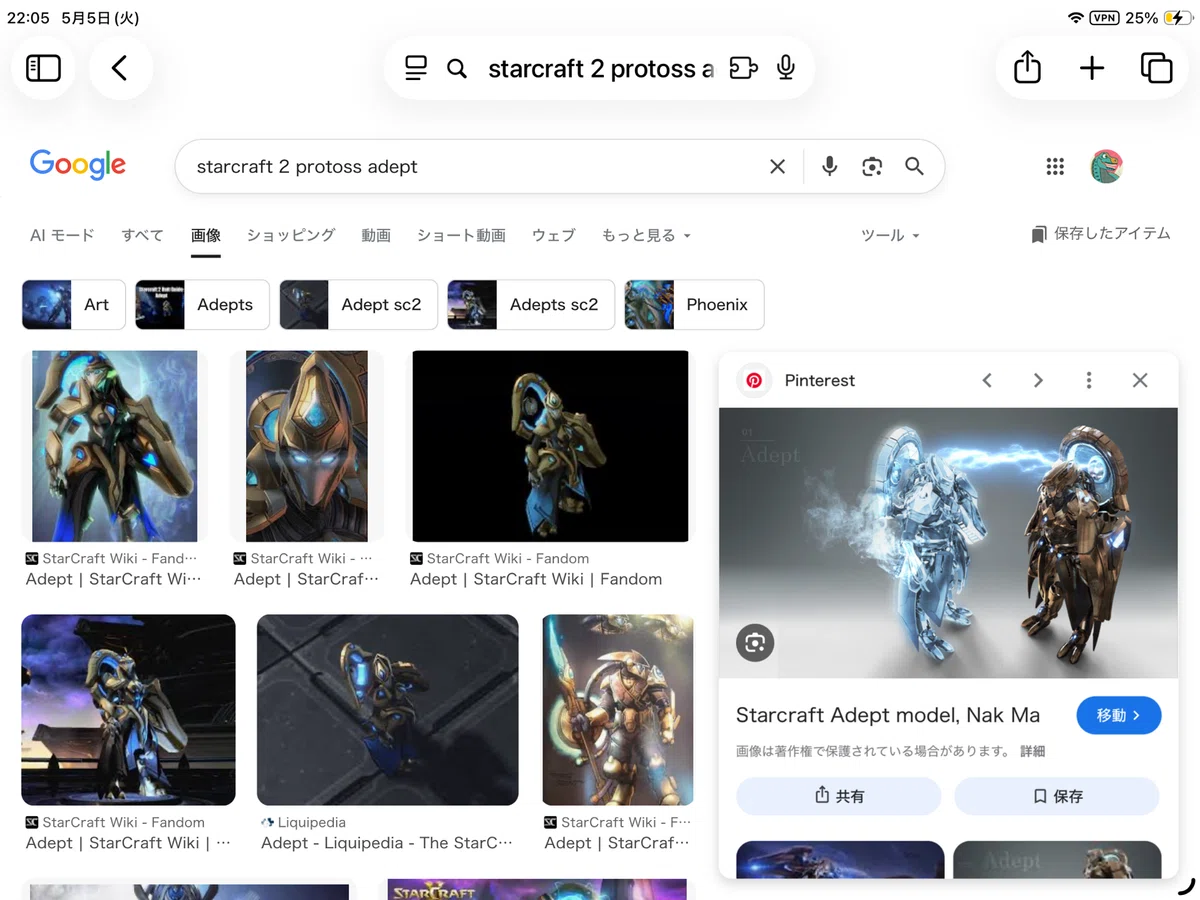This screenshot has width=1200, height=900.
Task: Expand the もっと見る dropdown
Action: pyautogui.click(x=646, y=236)
